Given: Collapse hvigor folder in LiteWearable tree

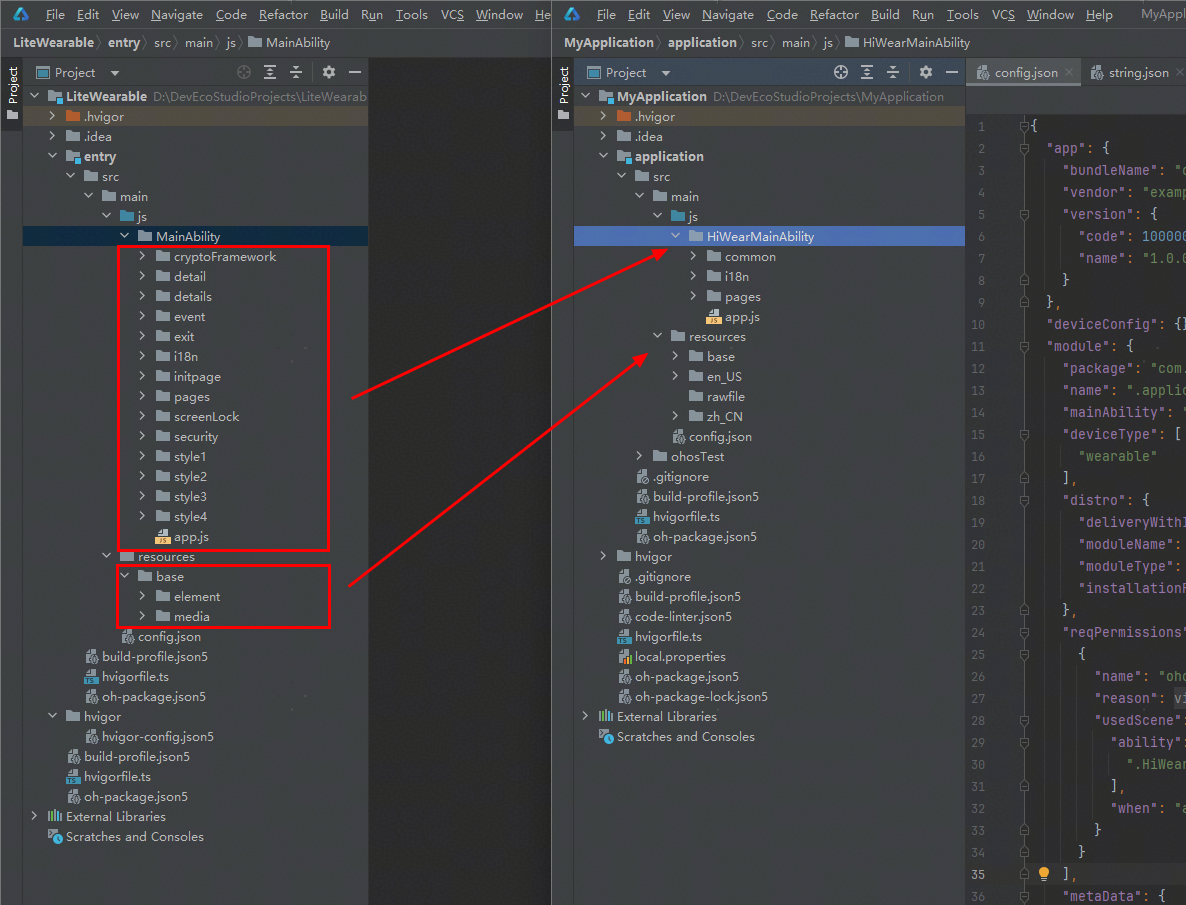Looking at the screenshot, I should [52, 716].
